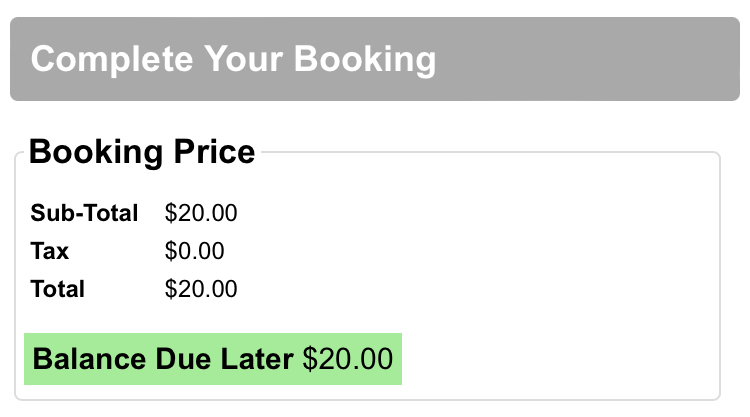This screenshot has width=750, height=417.
Task: Click blank space right of the Tax amount
Action: [469, 251]
